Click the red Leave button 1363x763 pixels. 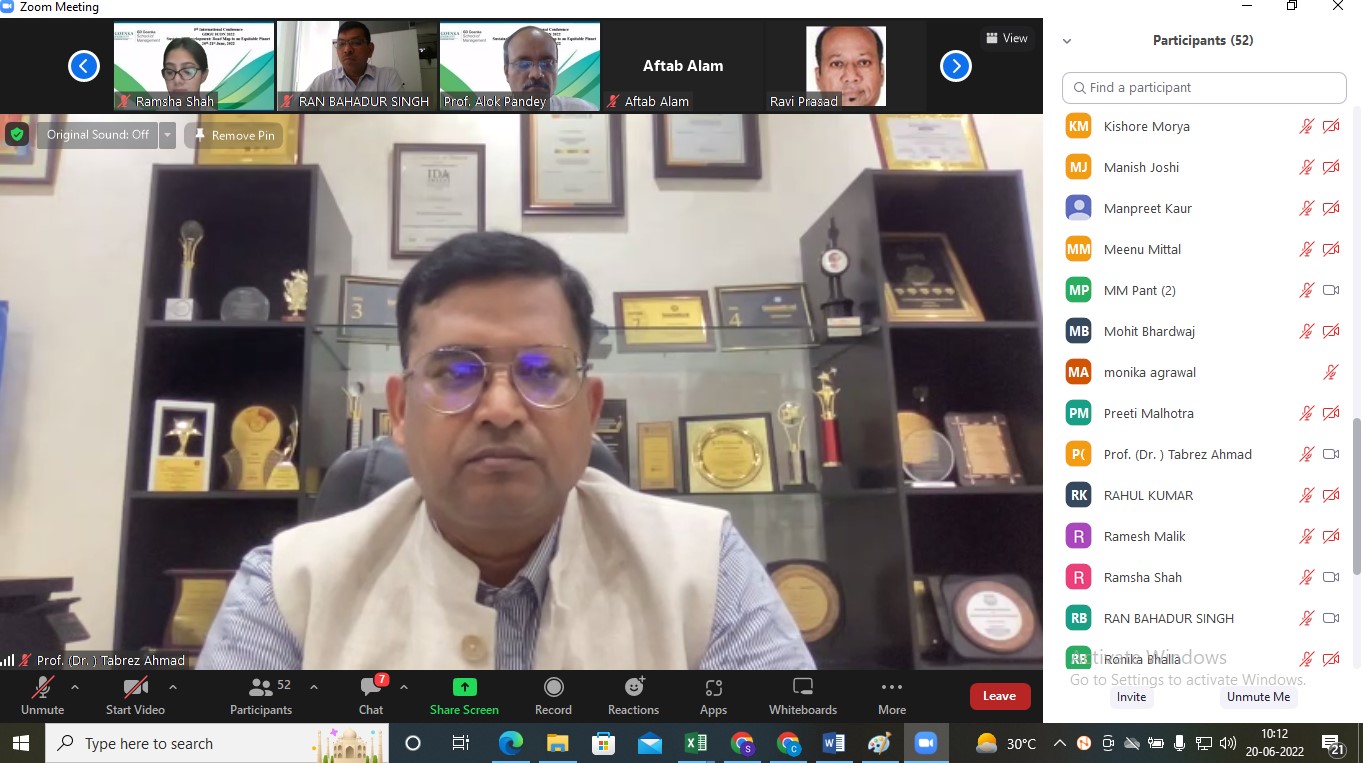999,696
